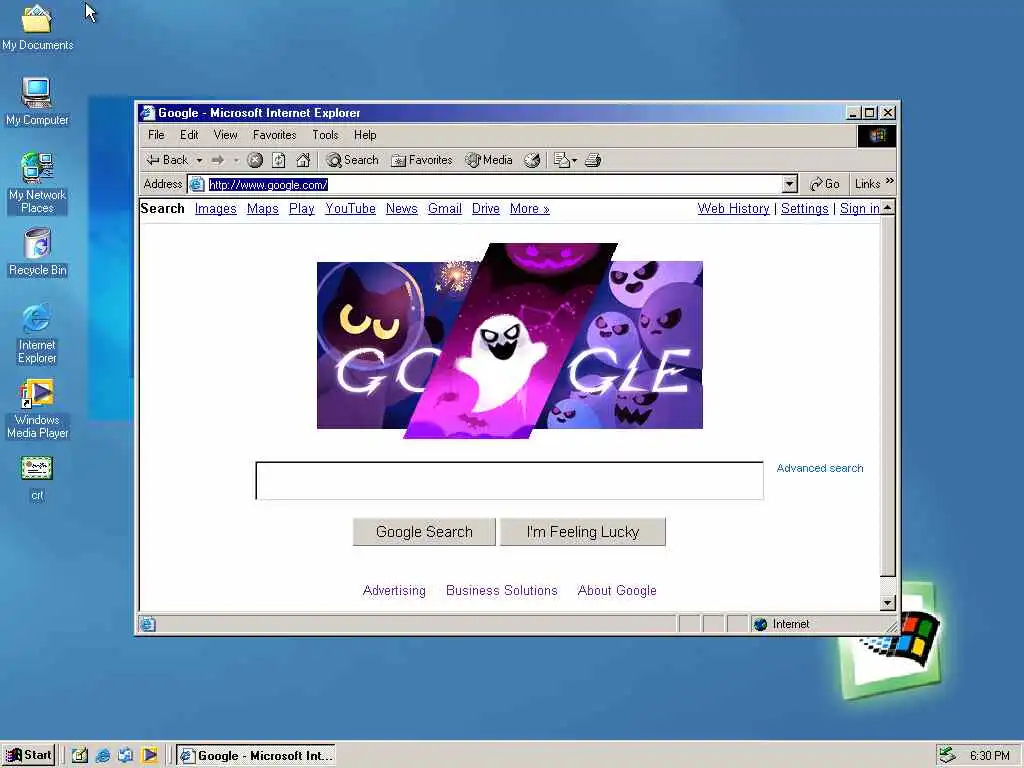Image resolution: width=1024 pixels, height=768 pixels.
Task: Click the Google Search button
Action: 424,532
